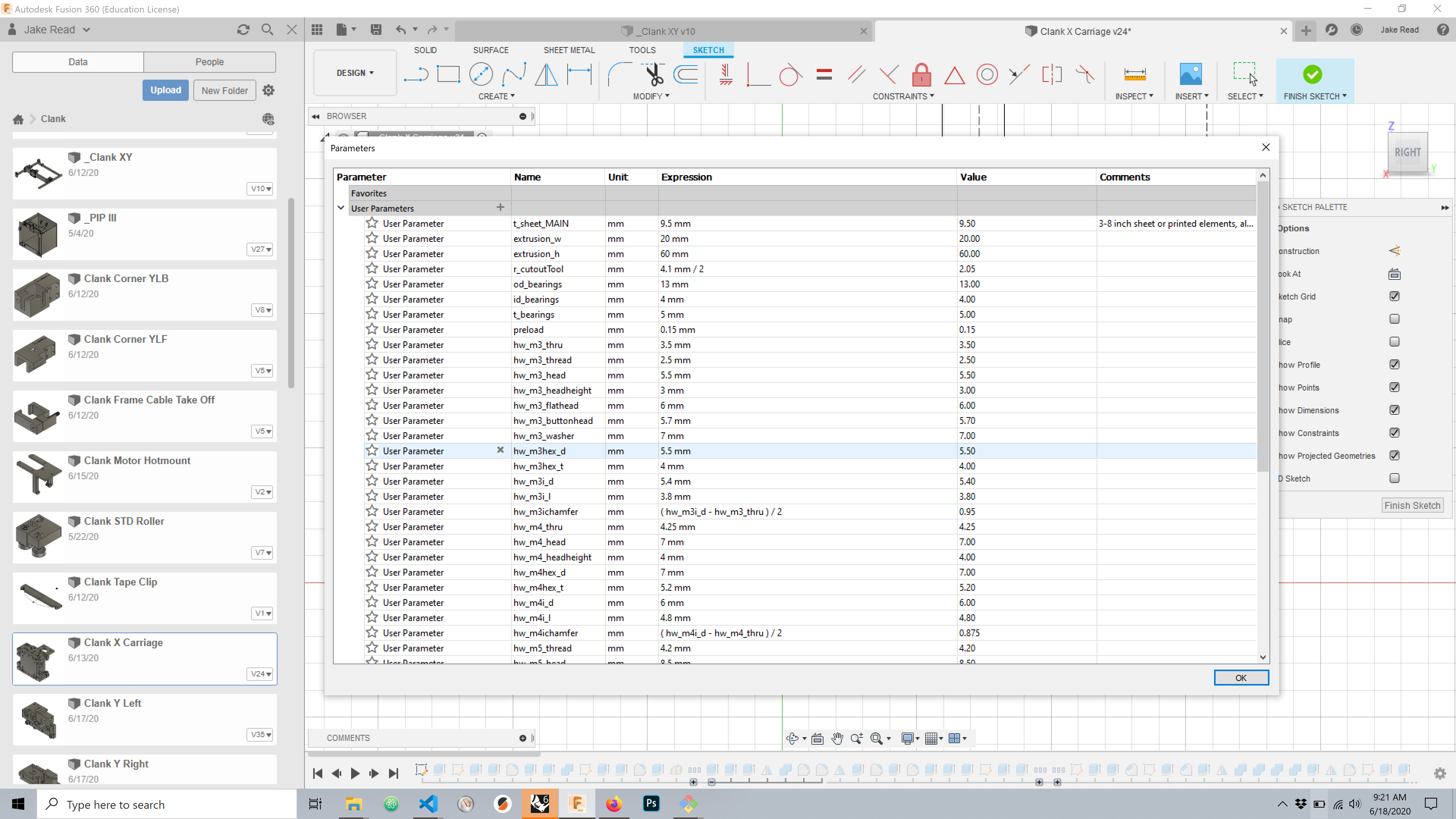
Task: Select the center diameter Circle tool
Action: coord(480,74)
